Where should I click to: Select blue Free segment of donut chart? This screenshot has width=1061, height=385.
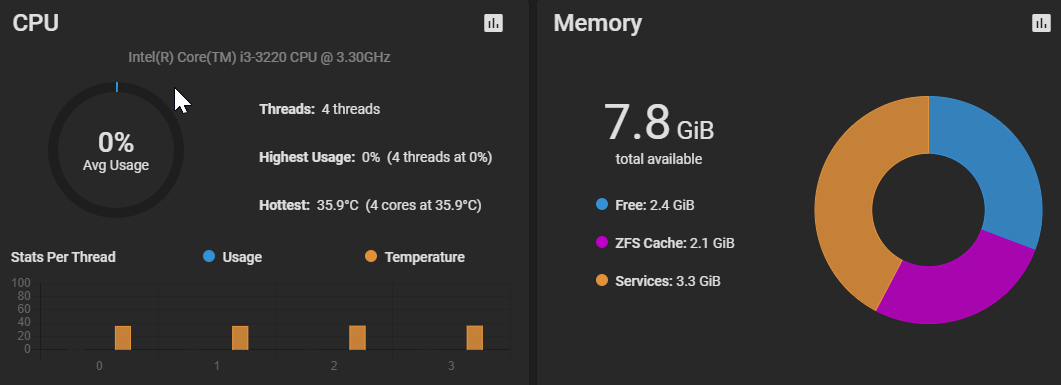(x=995, y=169)
